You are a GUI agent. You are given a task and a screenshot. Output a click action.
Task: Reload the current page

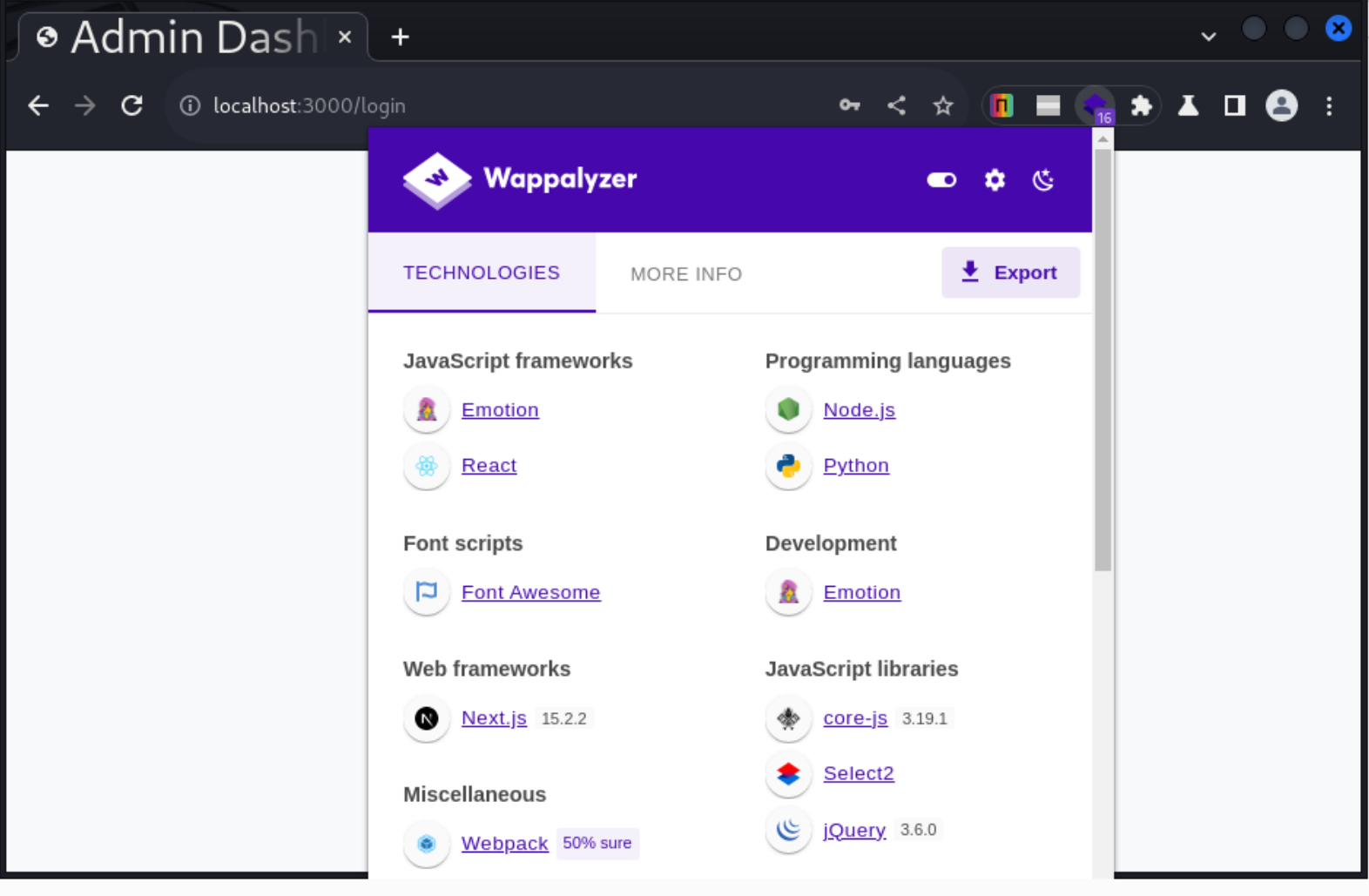[x=132, y=106]
